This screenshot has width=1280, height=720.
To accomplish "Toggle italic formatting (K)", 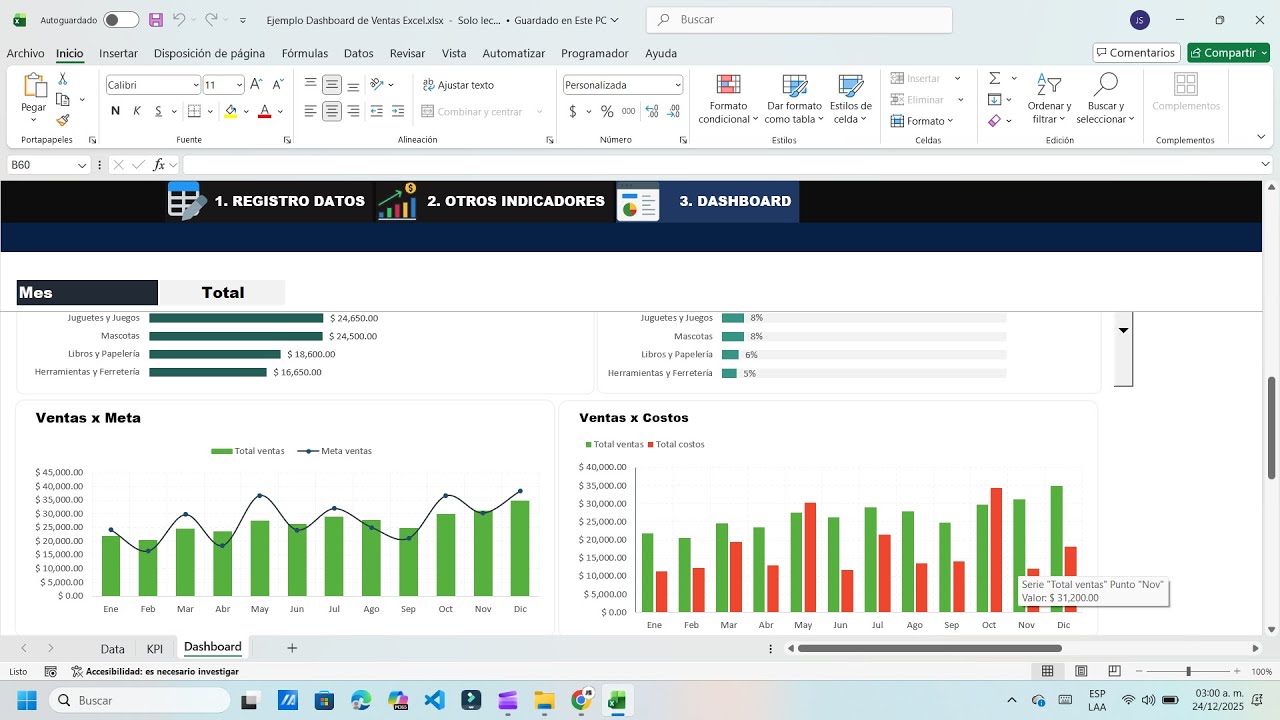I will tap(137, 111).
